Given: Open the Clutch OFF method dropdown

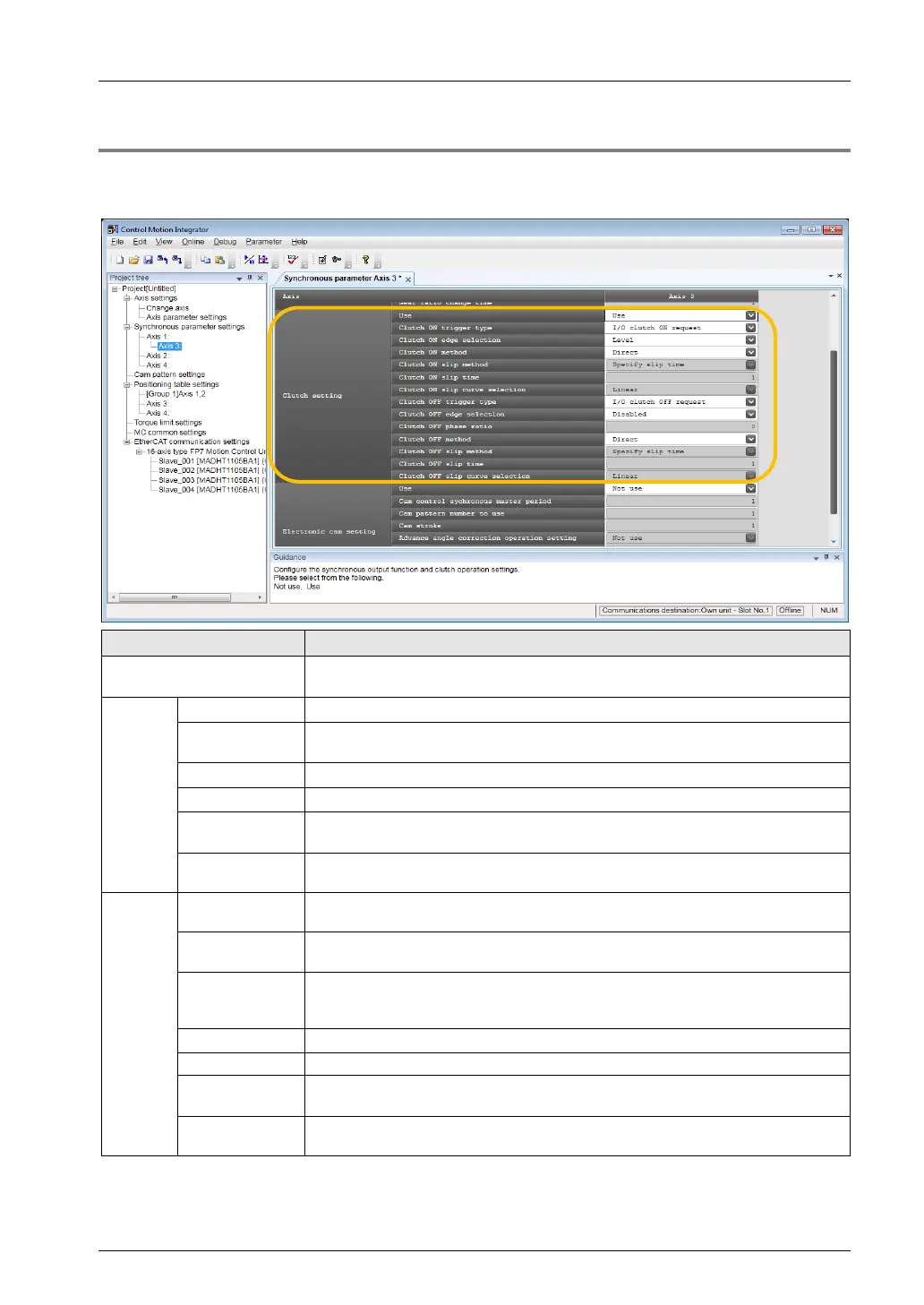Looking at the screenshot, I should [750, 439].
